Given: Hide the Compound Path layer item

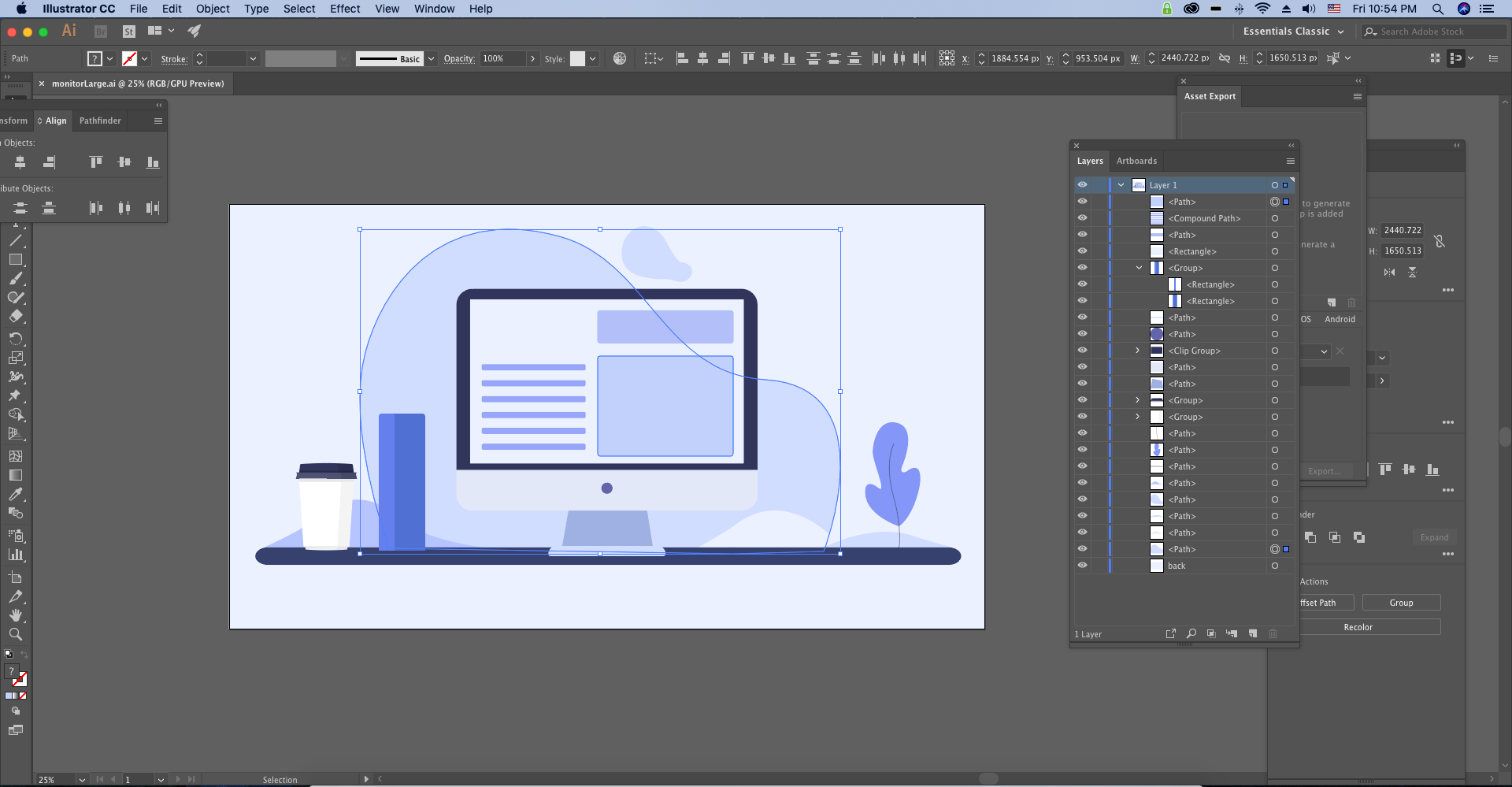Looking at the screenshot, I should 1083,218.
